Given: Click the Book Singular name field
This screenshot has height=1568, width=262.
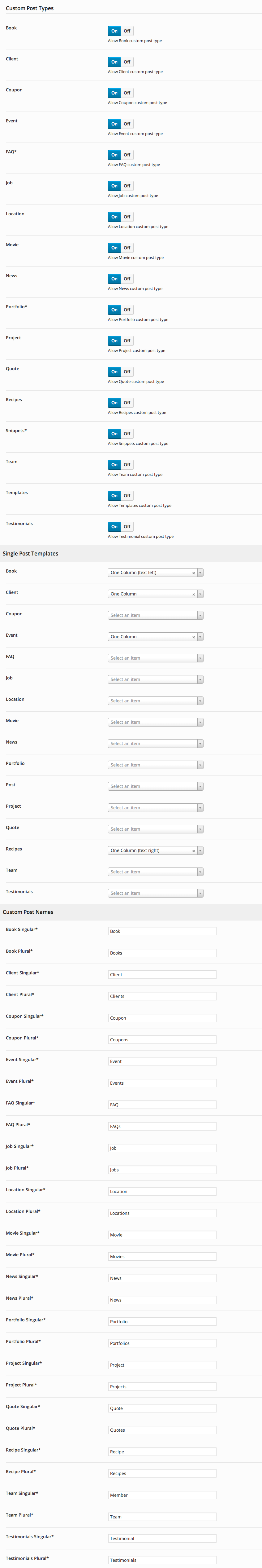Looking at the screenshot, I should pos(161,931).
